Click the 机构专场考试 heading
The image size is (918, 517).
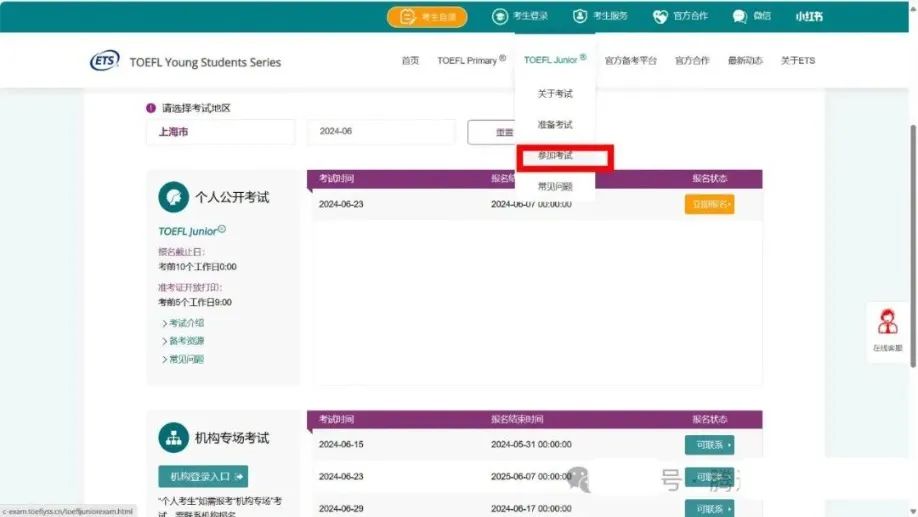pyautogui.click(x=232, y=438)
